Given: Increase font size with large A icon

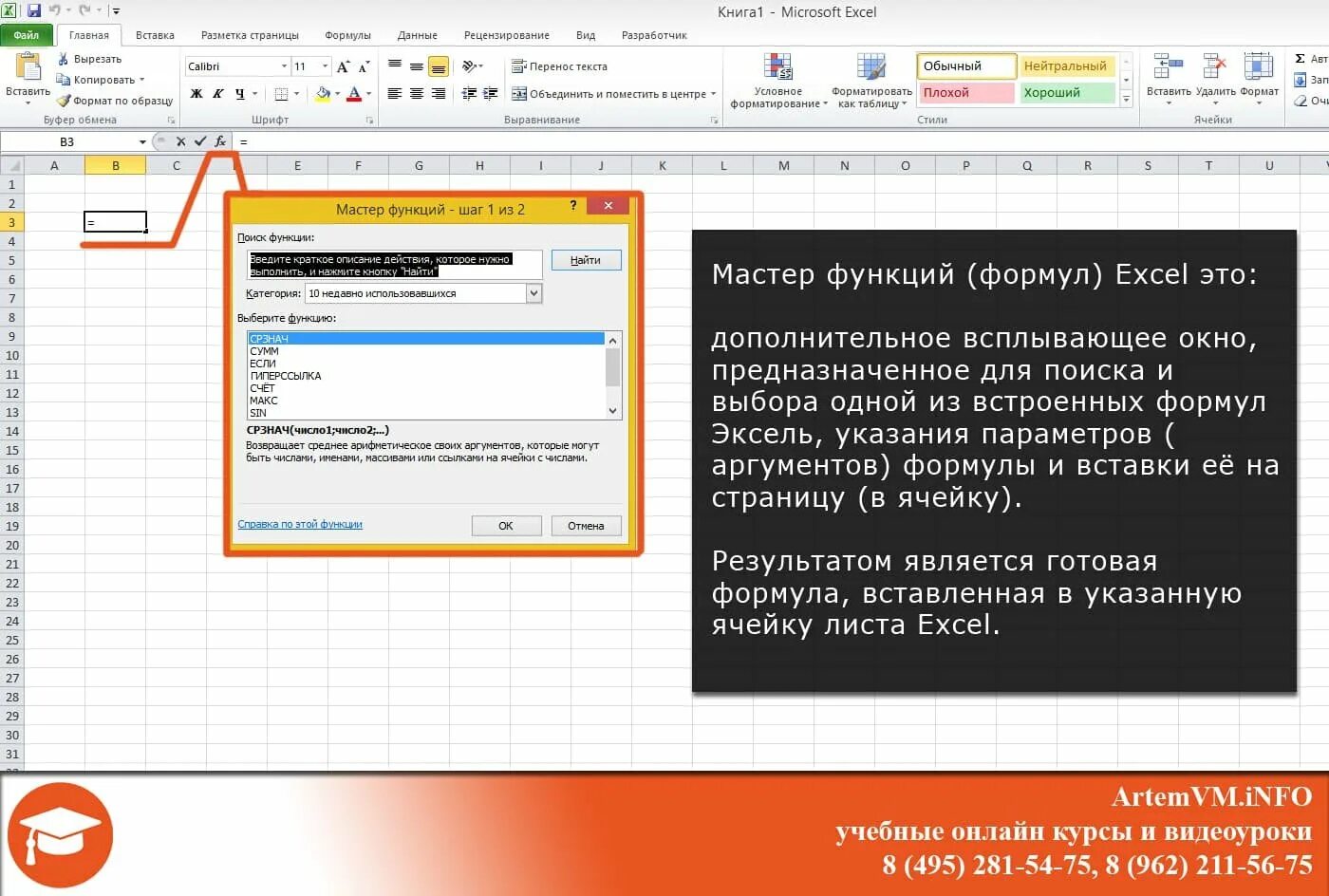Looking at the screenshot, I should [343, 66].
